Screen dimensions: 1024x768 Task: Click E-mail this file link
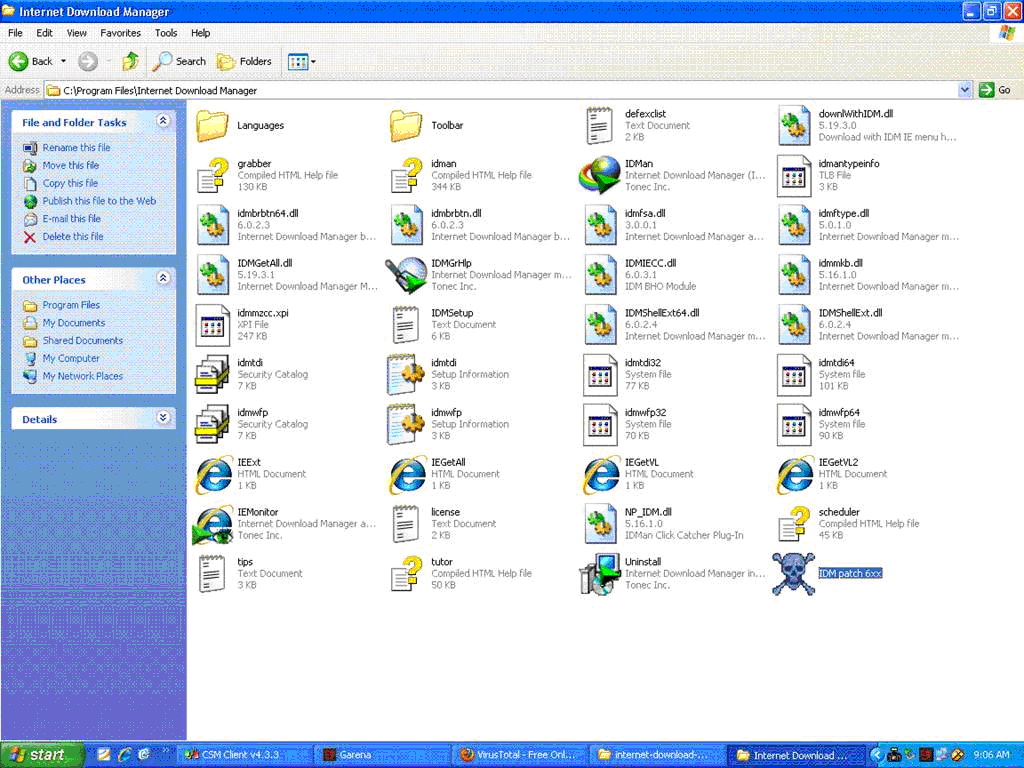[x=71, y=219]
